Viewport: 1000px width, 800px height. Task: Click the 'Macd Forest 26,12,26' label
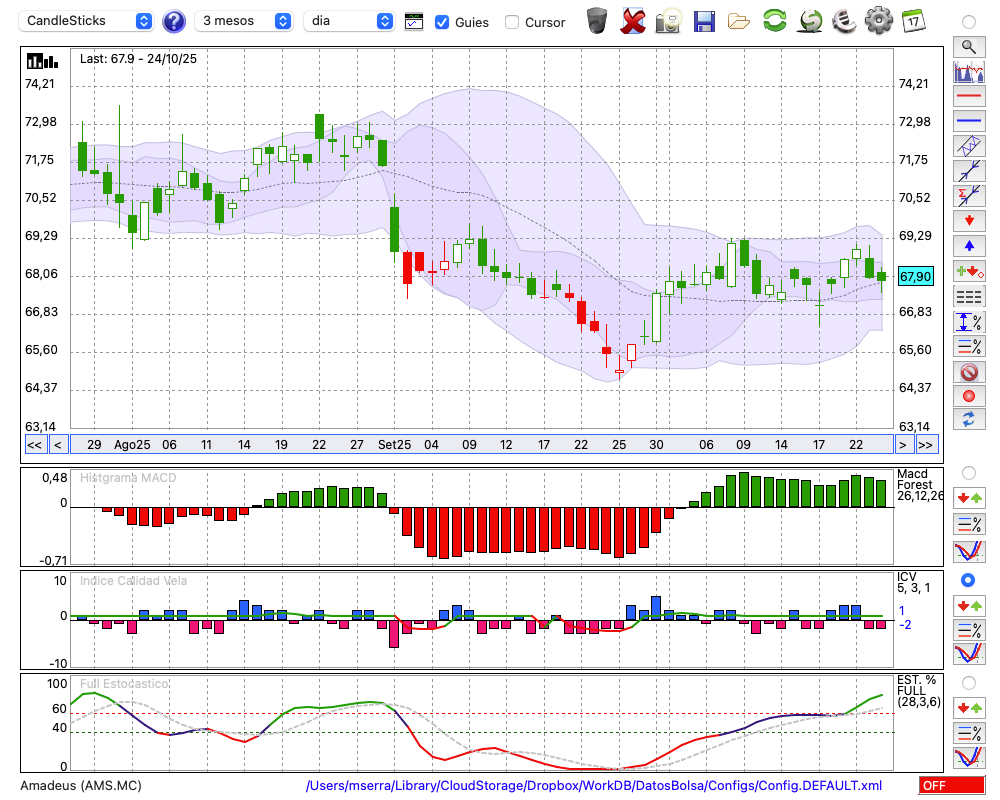pyautogui.click(x=919, y=485)
